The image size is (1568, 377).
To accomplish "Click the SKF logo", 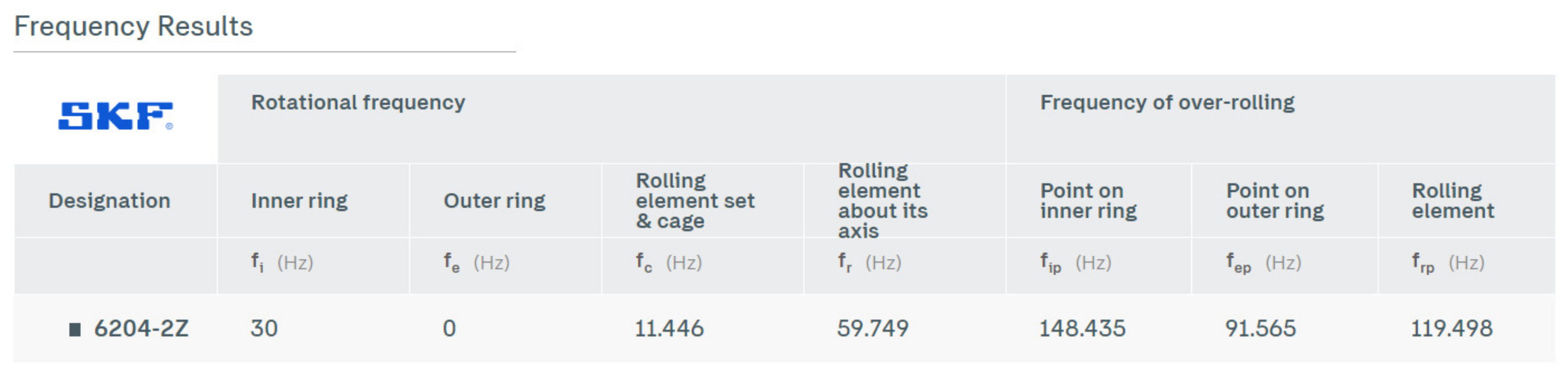I will tap(115, 116).
